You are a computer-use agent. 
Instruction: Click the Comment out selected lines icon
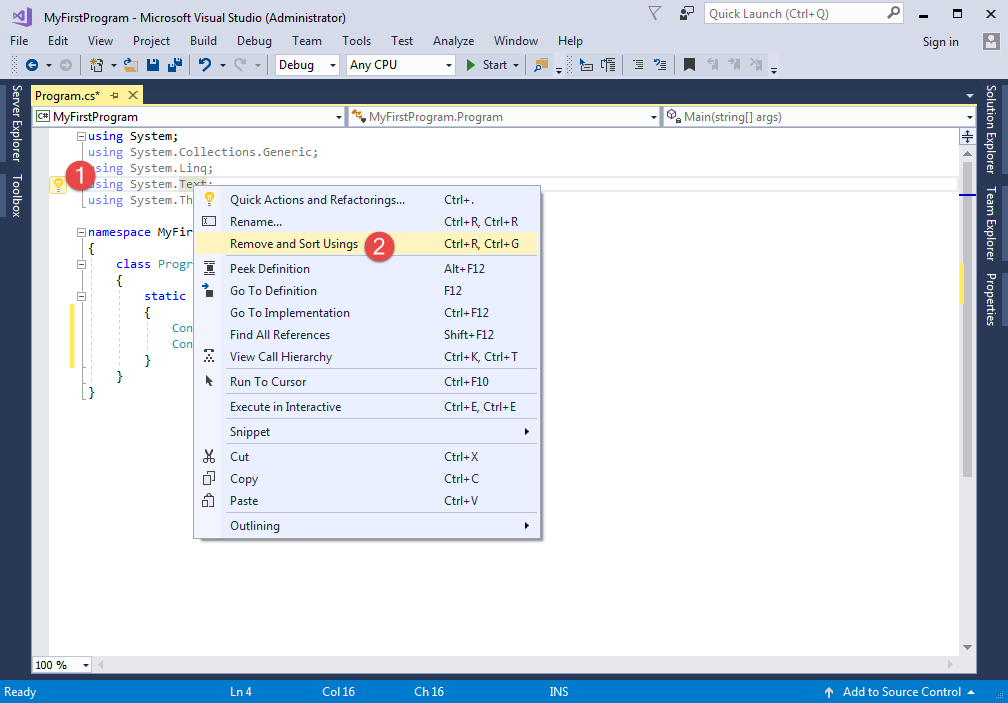coord(638,65)
